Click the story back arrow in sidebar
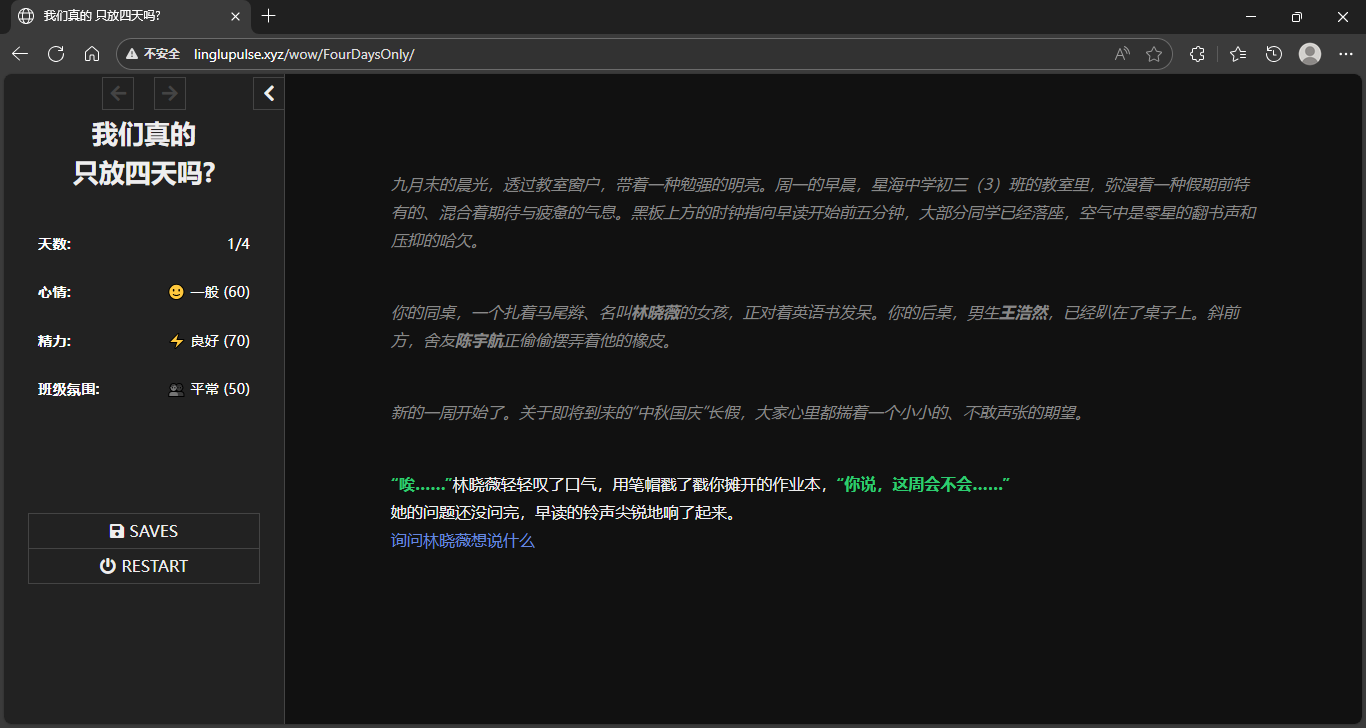The image size is (1366, 728). 119,94
